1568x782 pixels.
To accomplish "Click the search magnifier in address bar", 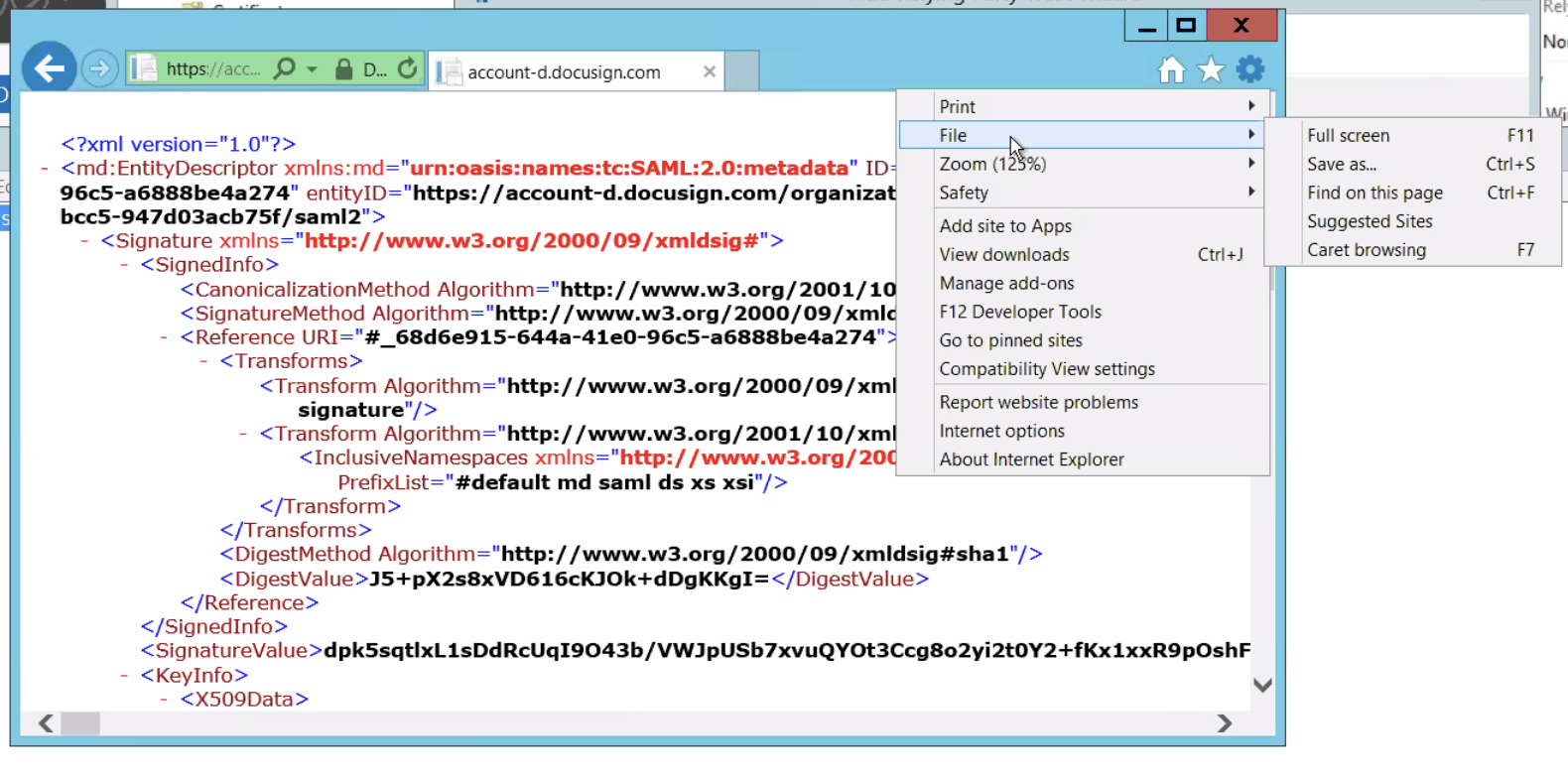I will (x=285, y=68).
